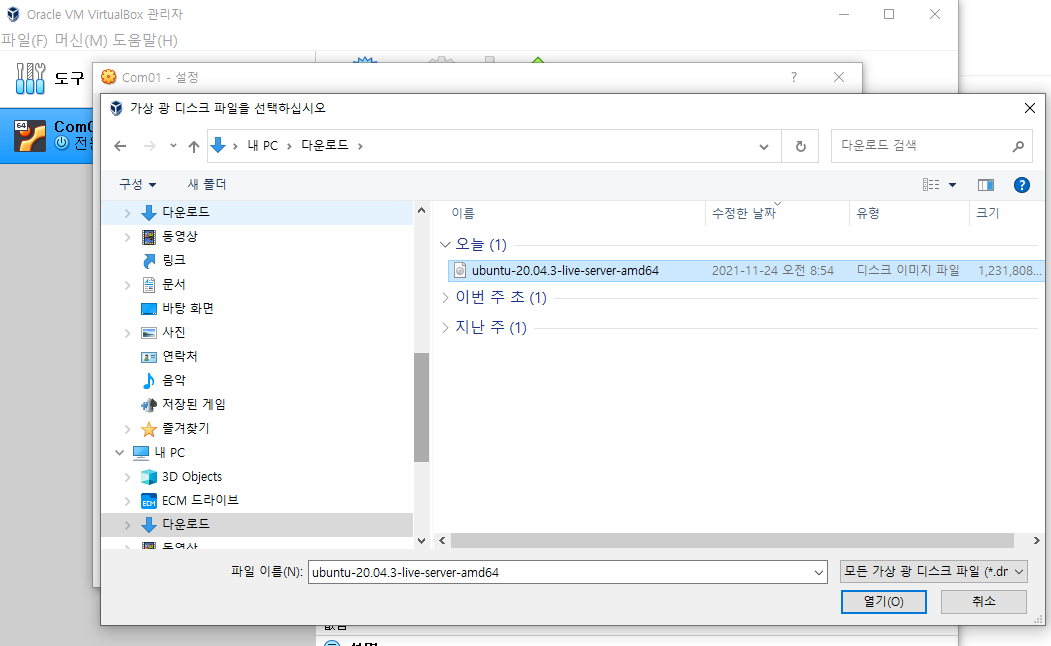Click 도구 tools icon in VirtualBox

30,78
